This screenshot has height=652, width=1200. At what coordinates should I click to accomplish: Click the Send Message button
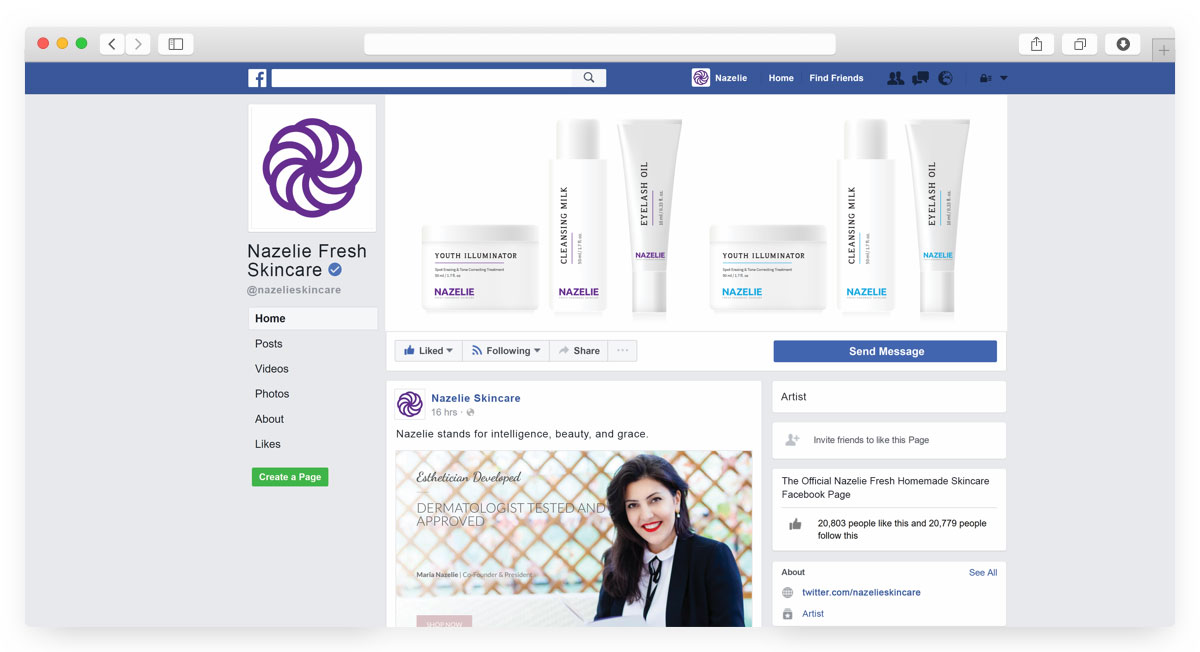click(x=885, y=351)
